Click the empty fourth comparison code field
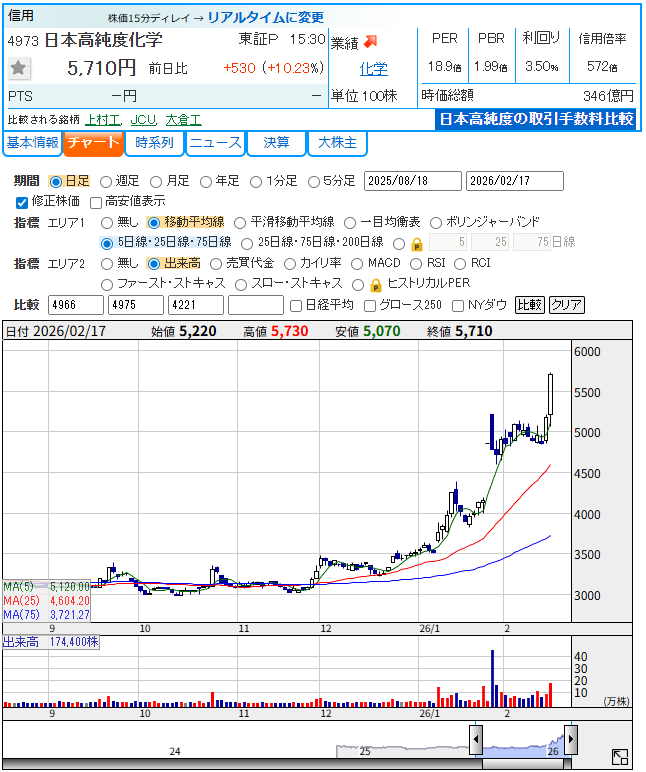The image size is (646, 772). [256, 305]
